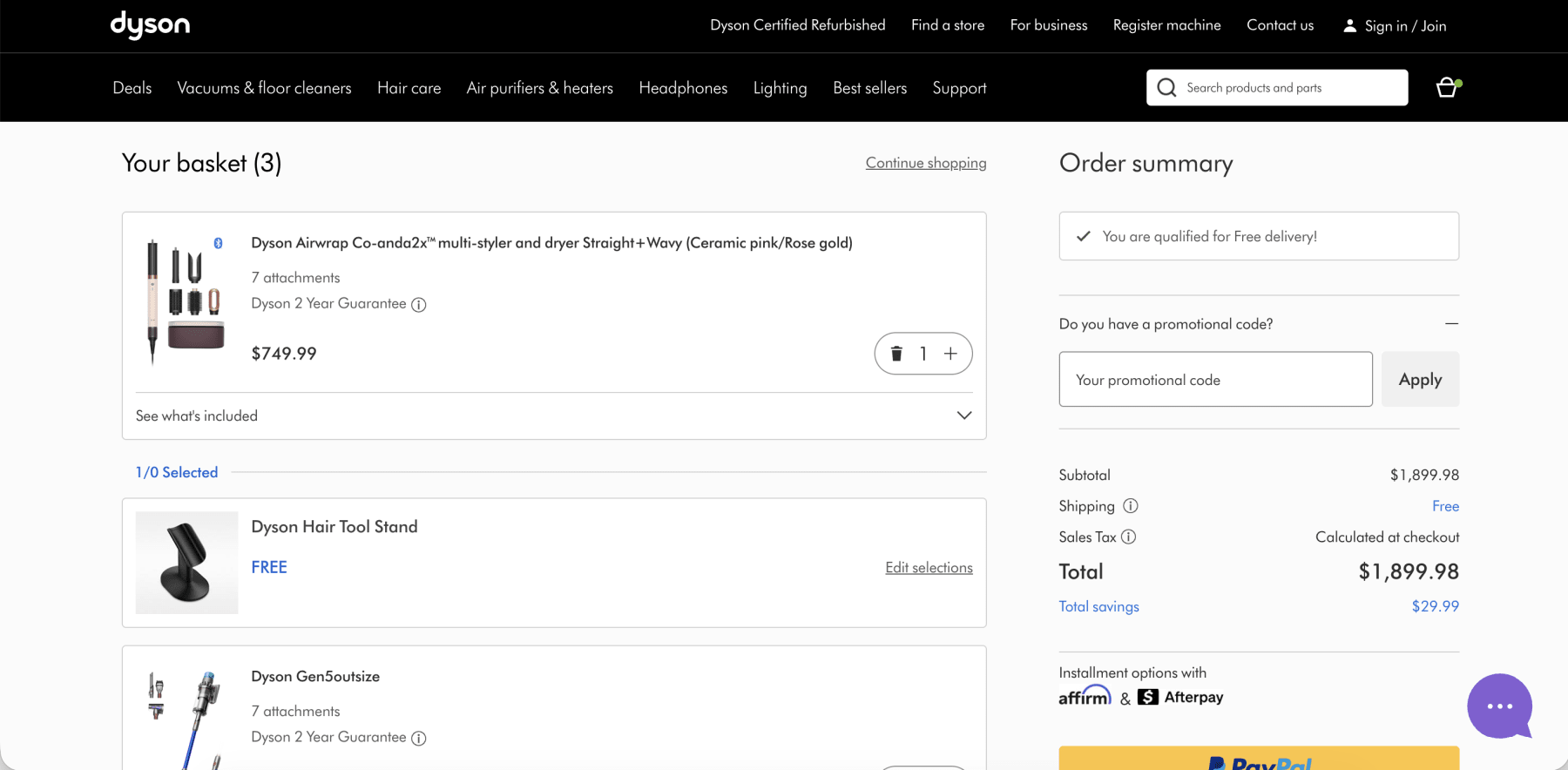The height and width of the screenshot is (770, 1568).
Task: Click the Hair Tool Stand thumbnail
Action: [186, 563]
